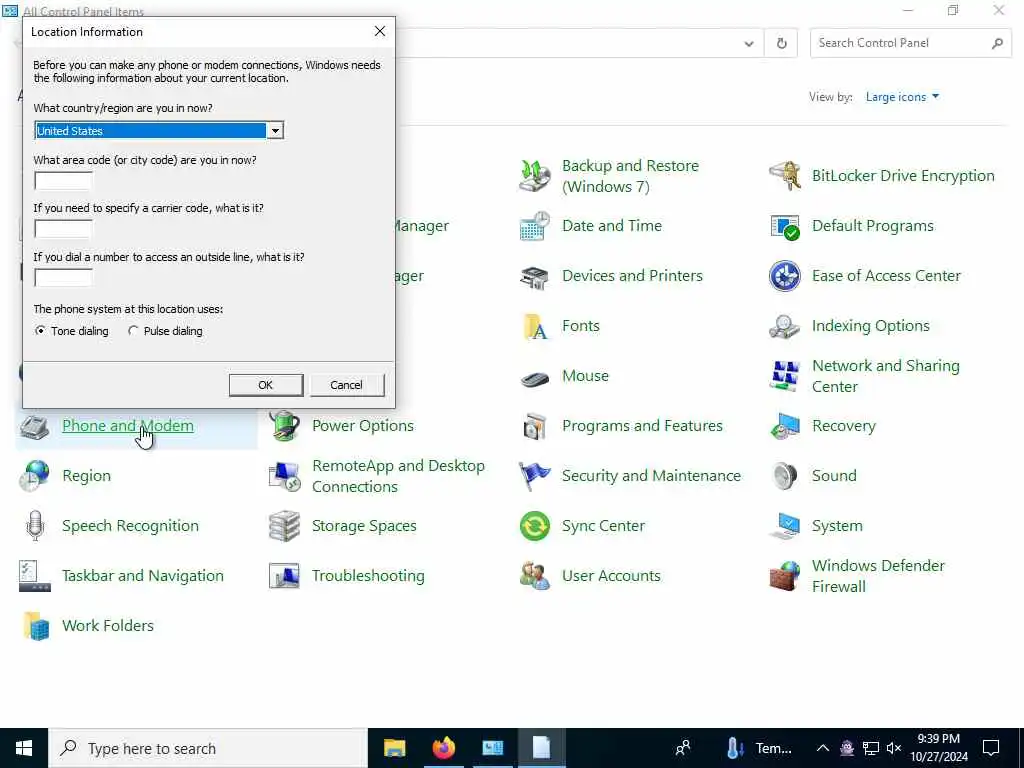The image size is (1024, 768).
Task: Open the country/region combo box
Action: pyautogui.click(x=159, y=131)
